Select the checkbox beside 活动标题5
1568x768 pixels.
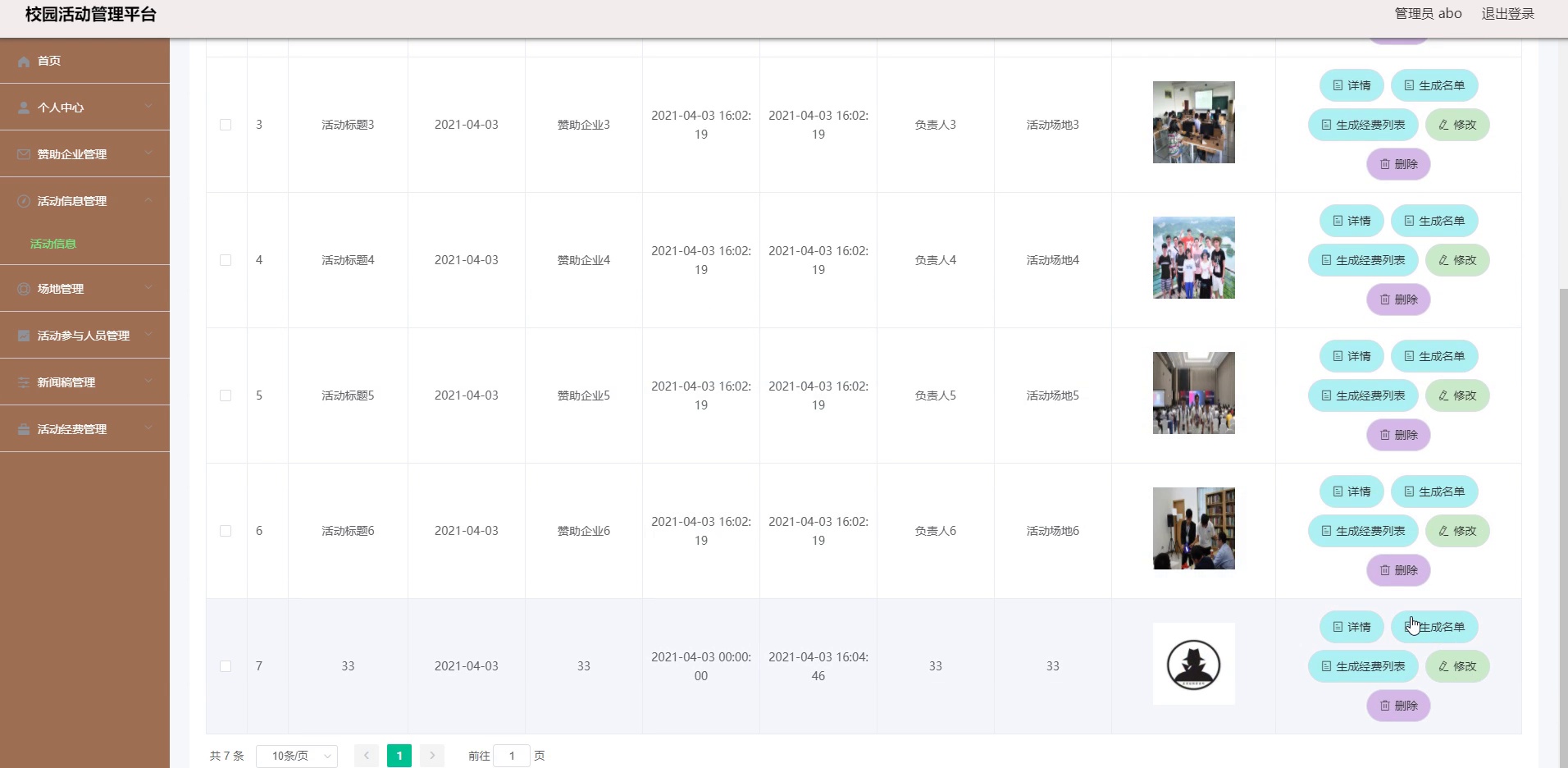[226, 395]
